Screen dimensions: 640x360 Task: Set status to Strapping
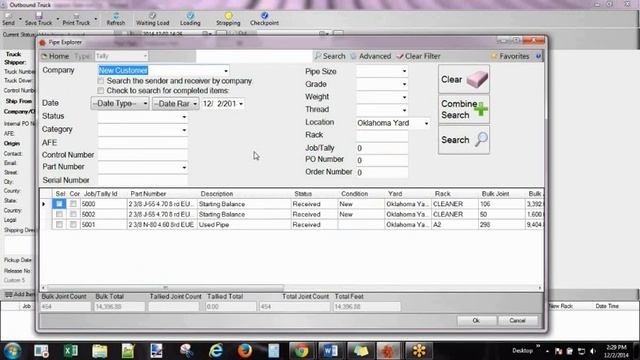pyautogui.click(x=228, y=19)
